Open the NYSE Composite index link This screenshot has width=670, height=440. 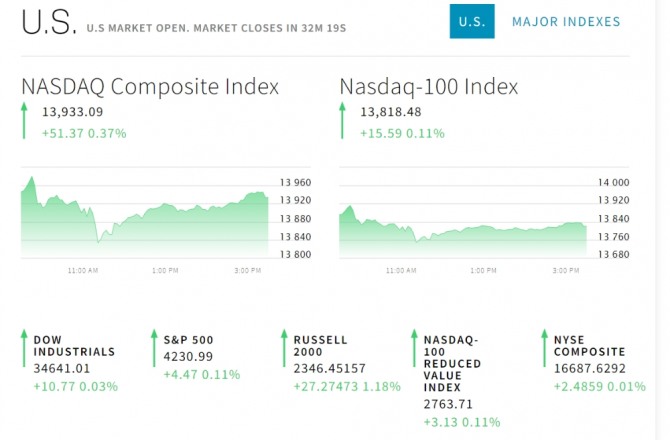pos(589,346)
